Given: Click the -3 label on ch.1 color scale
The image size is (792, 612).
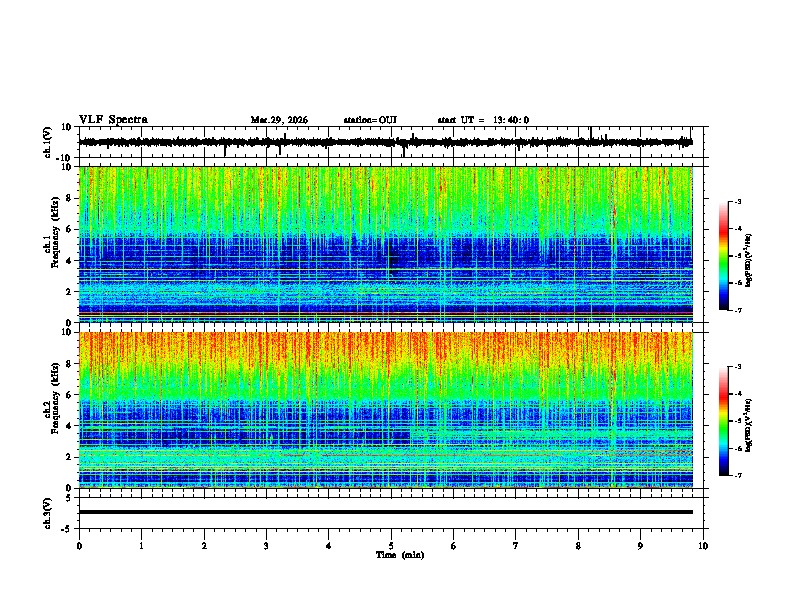Looking at the screenshot, I should tap(738, 201).
